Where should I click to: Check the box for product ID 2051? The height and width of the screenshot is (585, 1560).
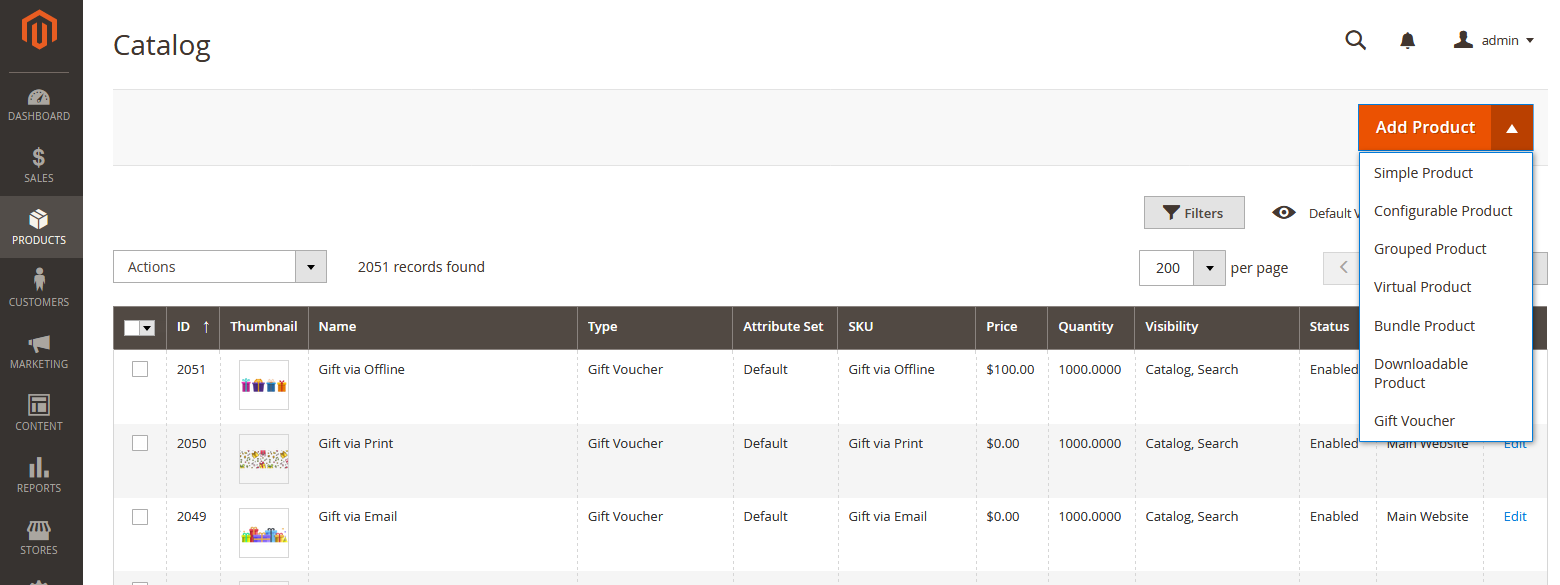click(x=140, y=369)
